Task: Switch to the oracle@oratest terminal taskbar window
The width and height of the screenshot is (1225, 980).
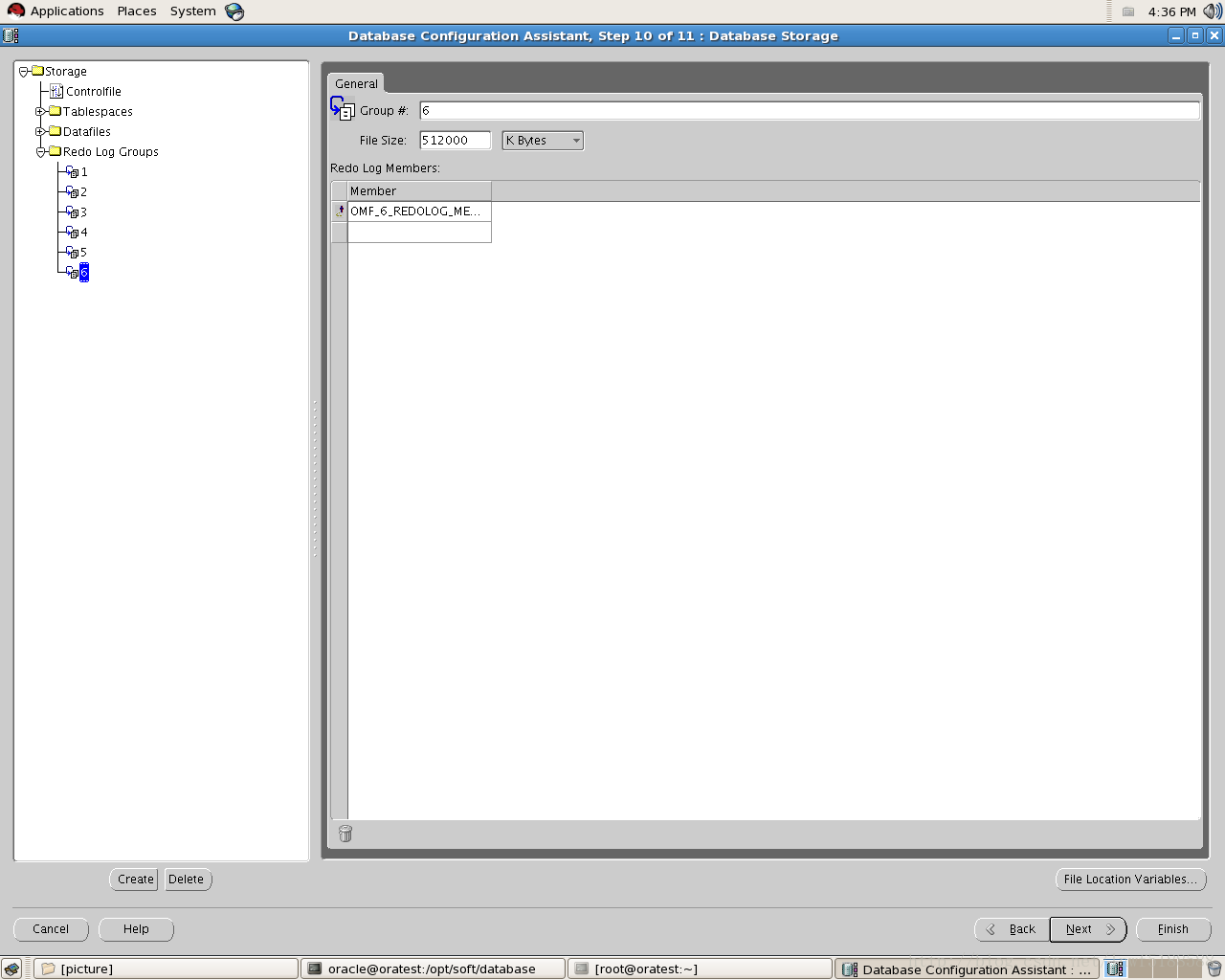Action: pyautogui.click(x=433, y=969)
